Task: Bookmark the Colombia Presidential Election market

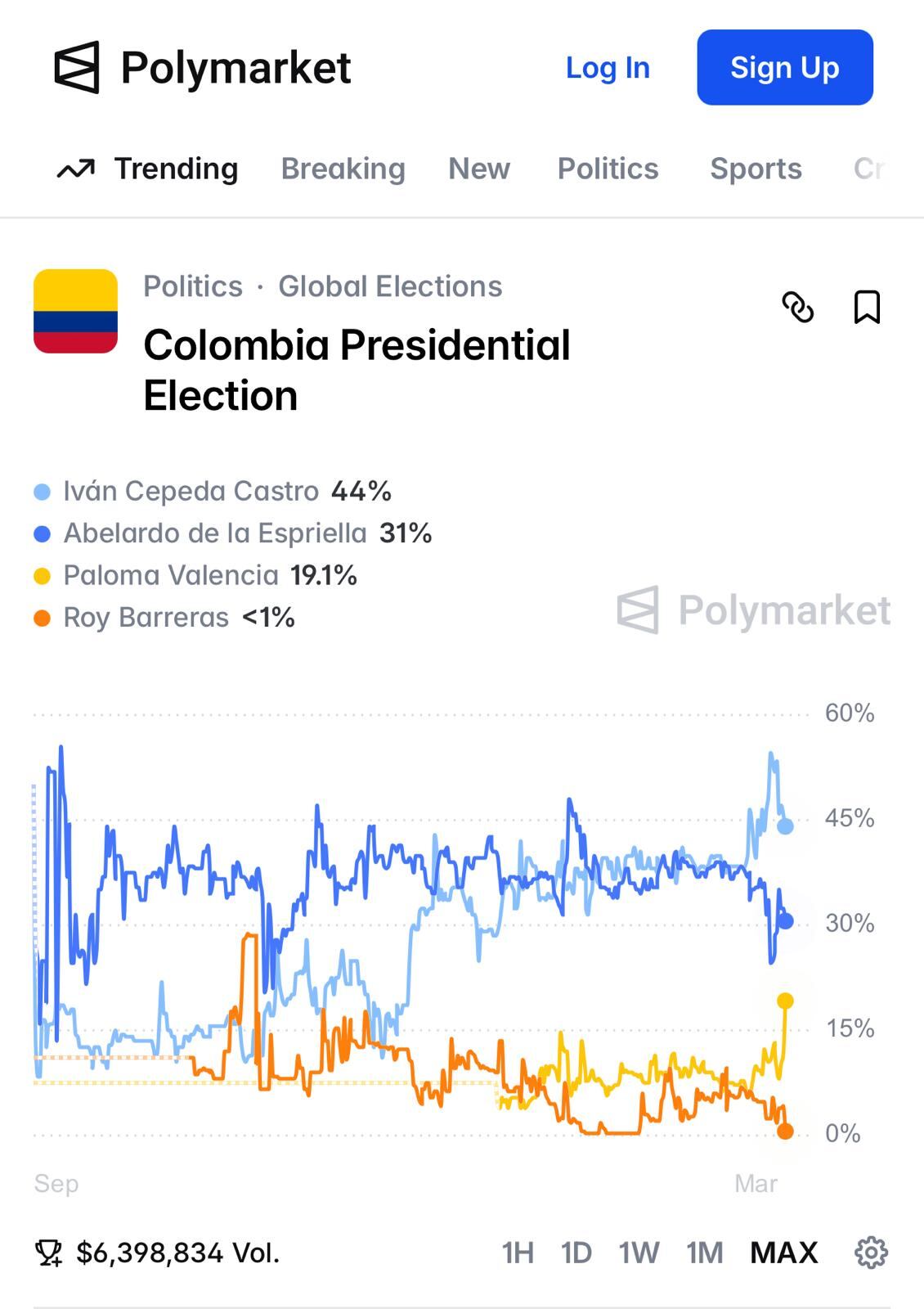Action: pos(867,311)
